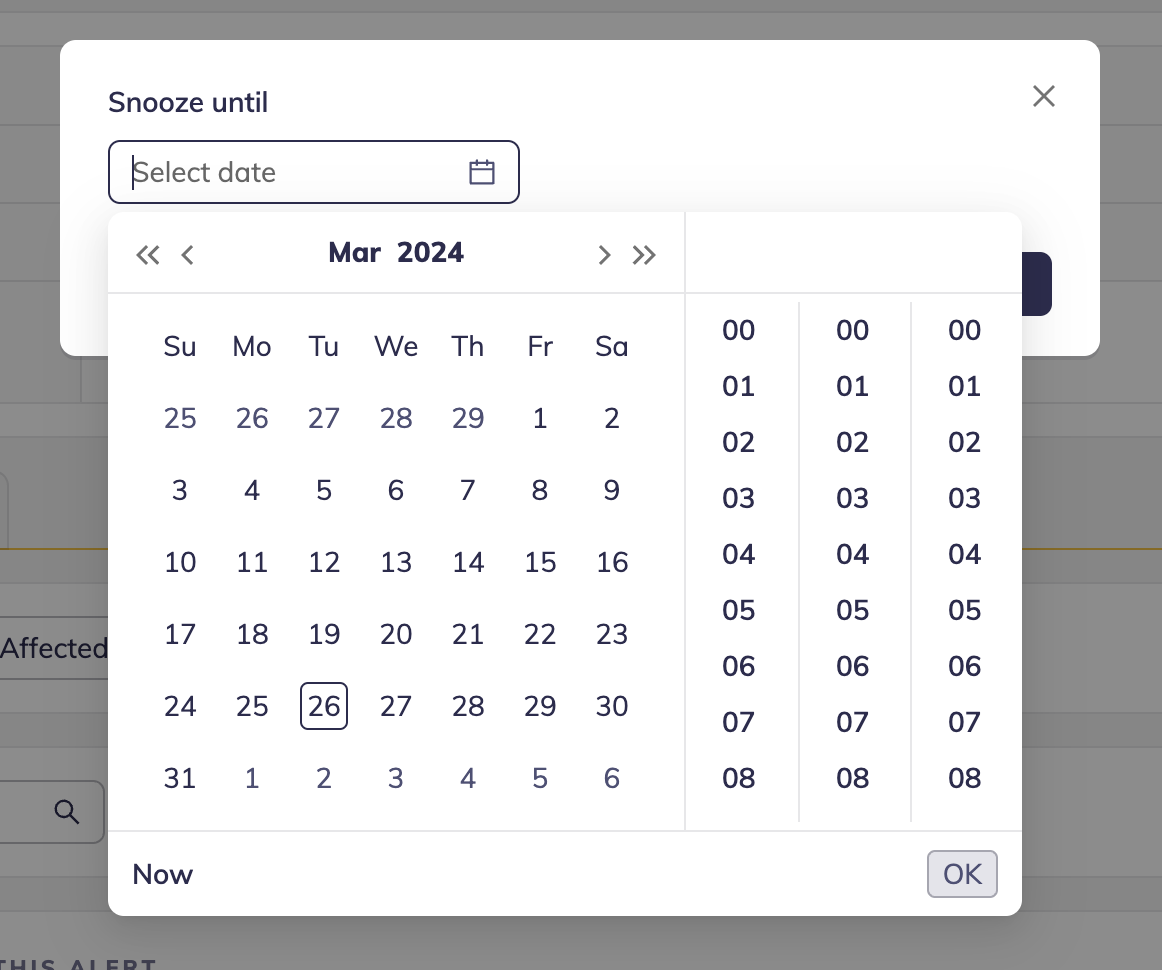1162x970 pixels.
Task: Expand the Affected field on the left
Action: [x=55, y=648]
